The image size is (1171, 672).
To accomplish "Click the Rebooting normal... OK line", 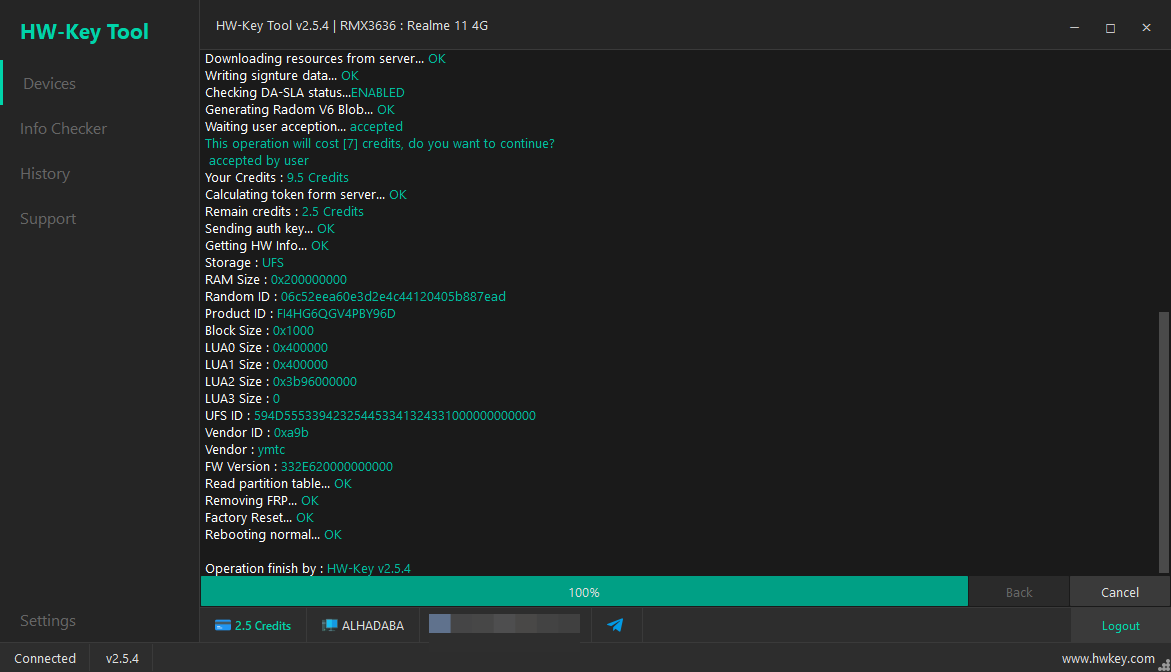I will point(273,535).
